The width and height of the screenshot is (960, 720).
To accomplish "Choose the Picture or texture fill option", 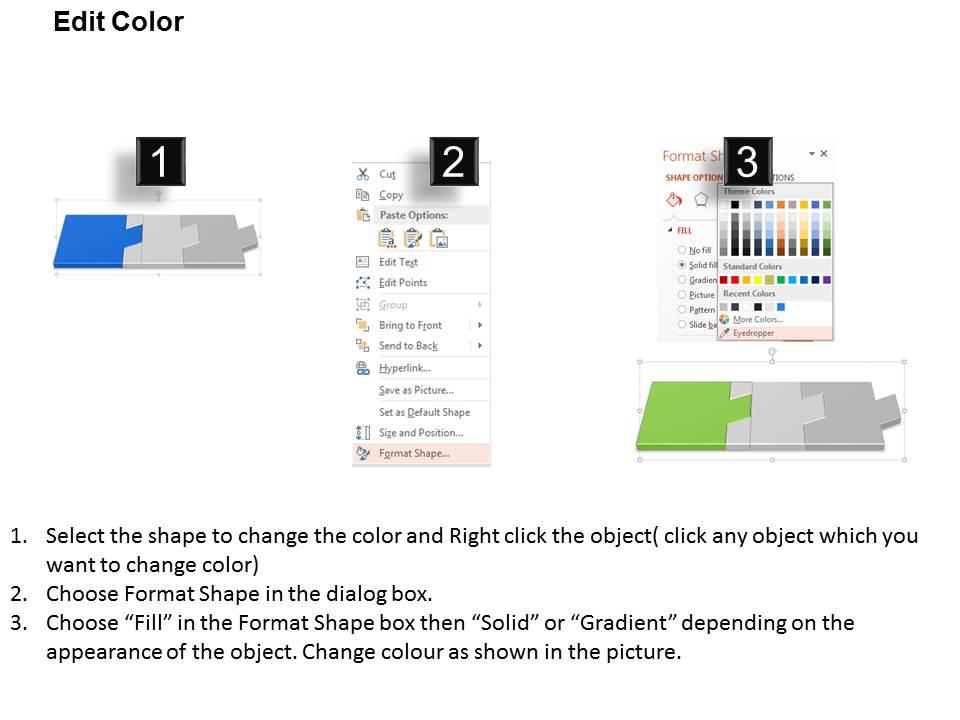I will coord(681,294).
